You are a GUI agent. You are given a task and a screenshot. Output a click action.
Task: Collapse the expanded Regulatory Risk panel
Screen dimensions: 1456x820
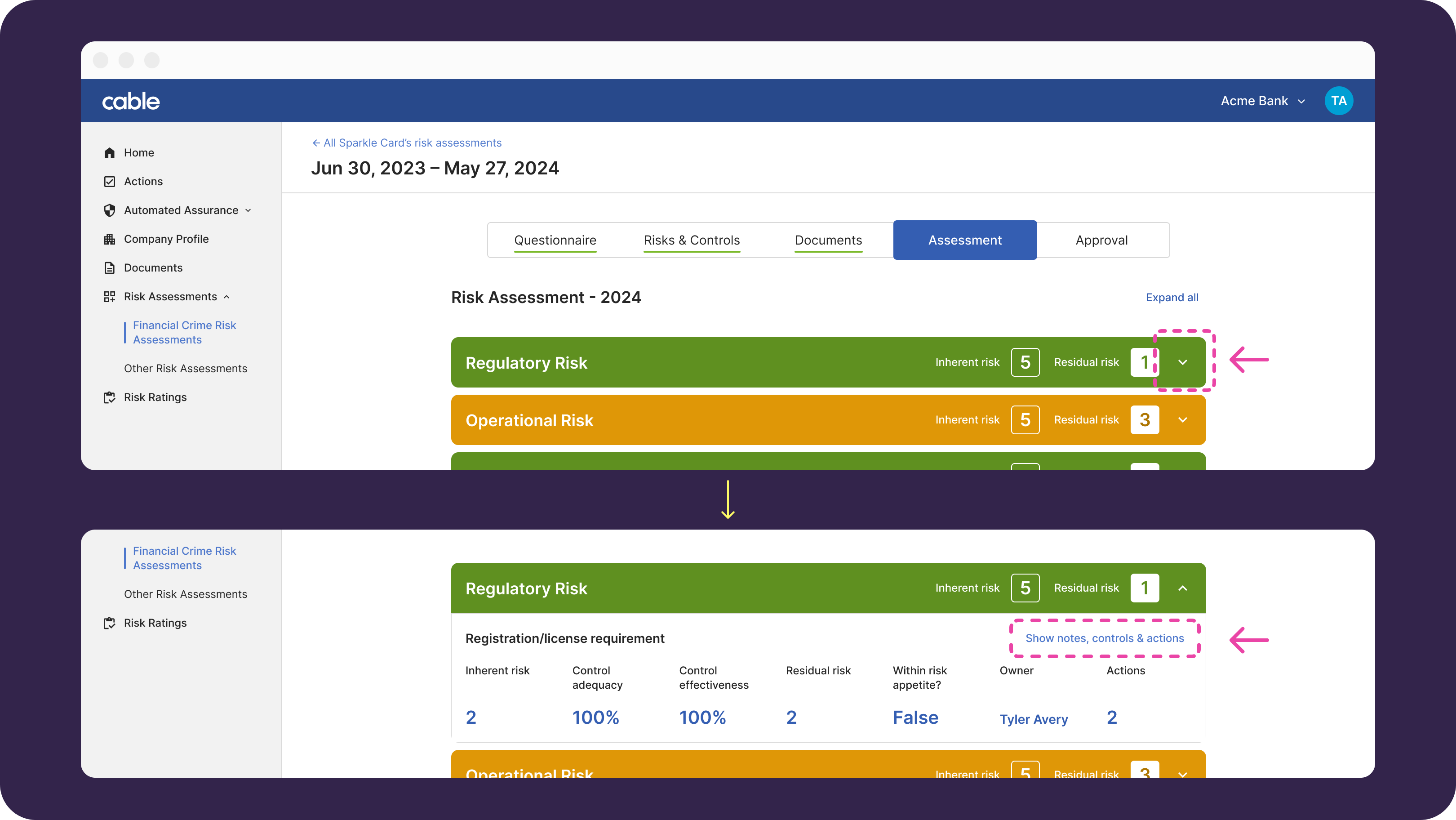pos(1182,588)
